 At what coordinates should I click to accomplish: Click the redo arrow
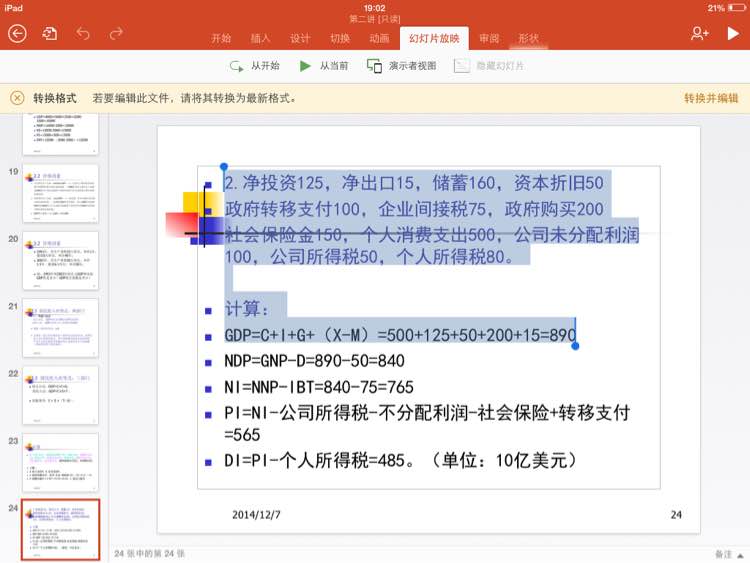click(x=116, y=33)
